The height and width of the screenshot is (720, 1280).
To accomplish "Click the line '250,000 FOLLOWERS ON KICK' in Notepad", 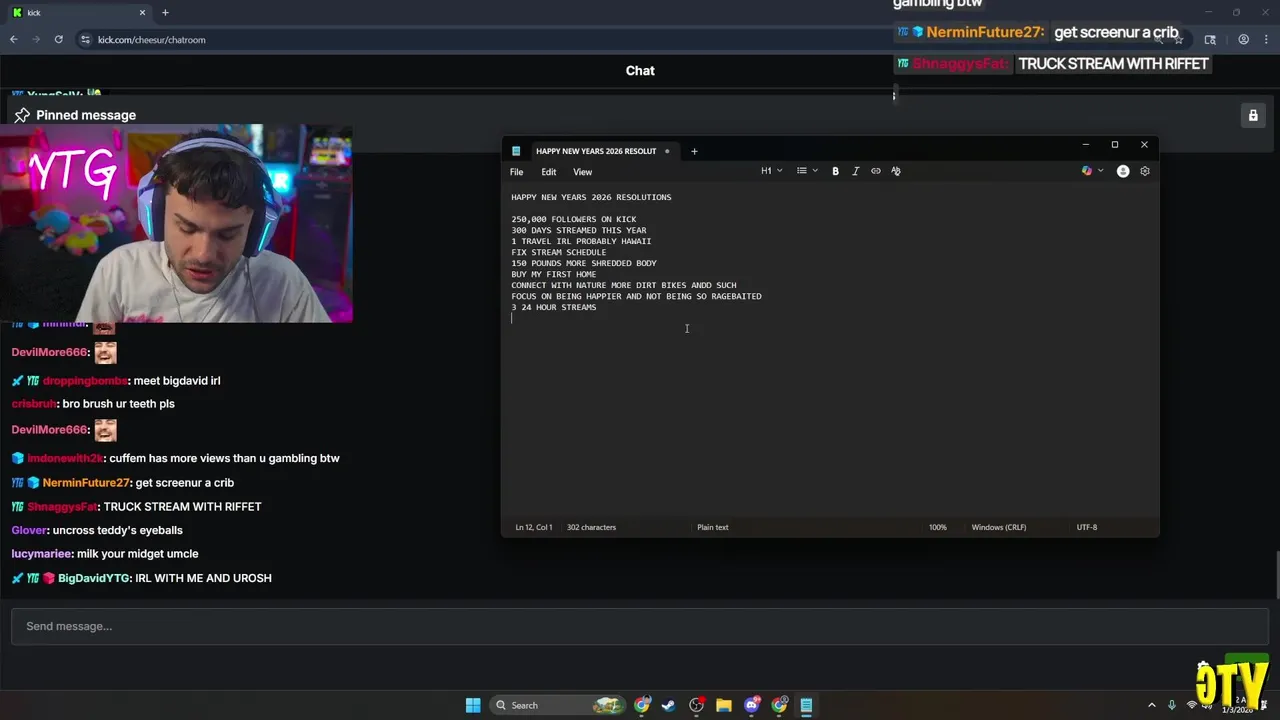I will pos(574,219).
